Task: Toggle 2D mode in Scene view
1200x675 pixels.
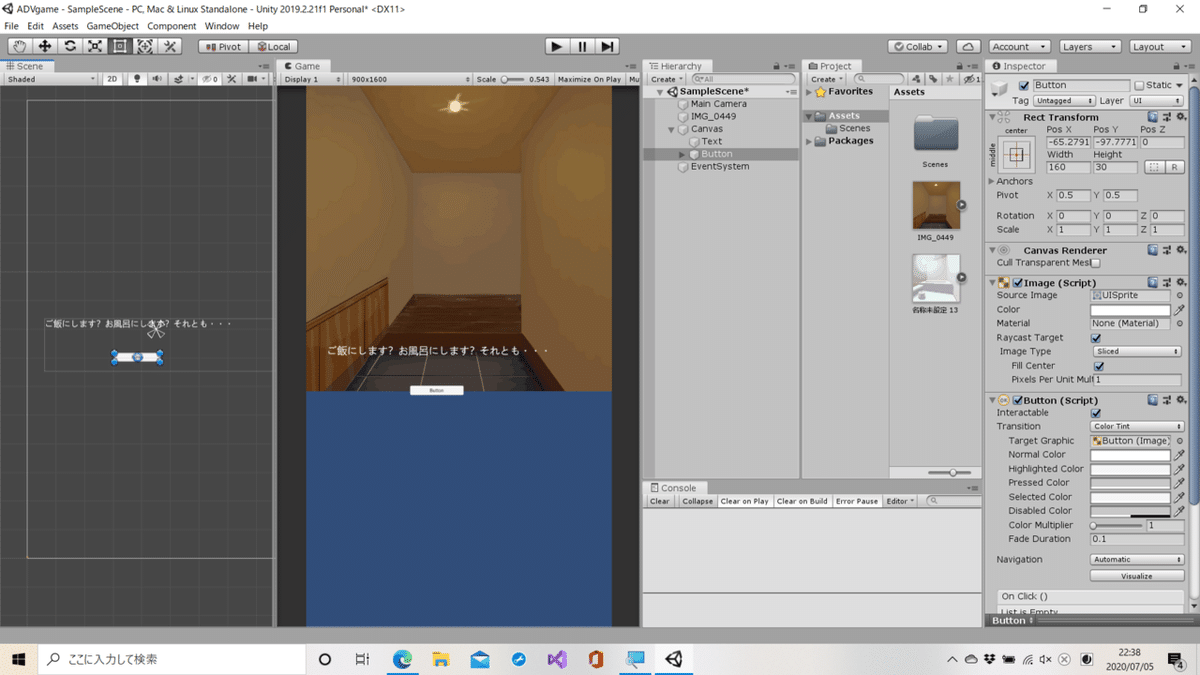Action: pyautogui.click(x=113, y=79)
